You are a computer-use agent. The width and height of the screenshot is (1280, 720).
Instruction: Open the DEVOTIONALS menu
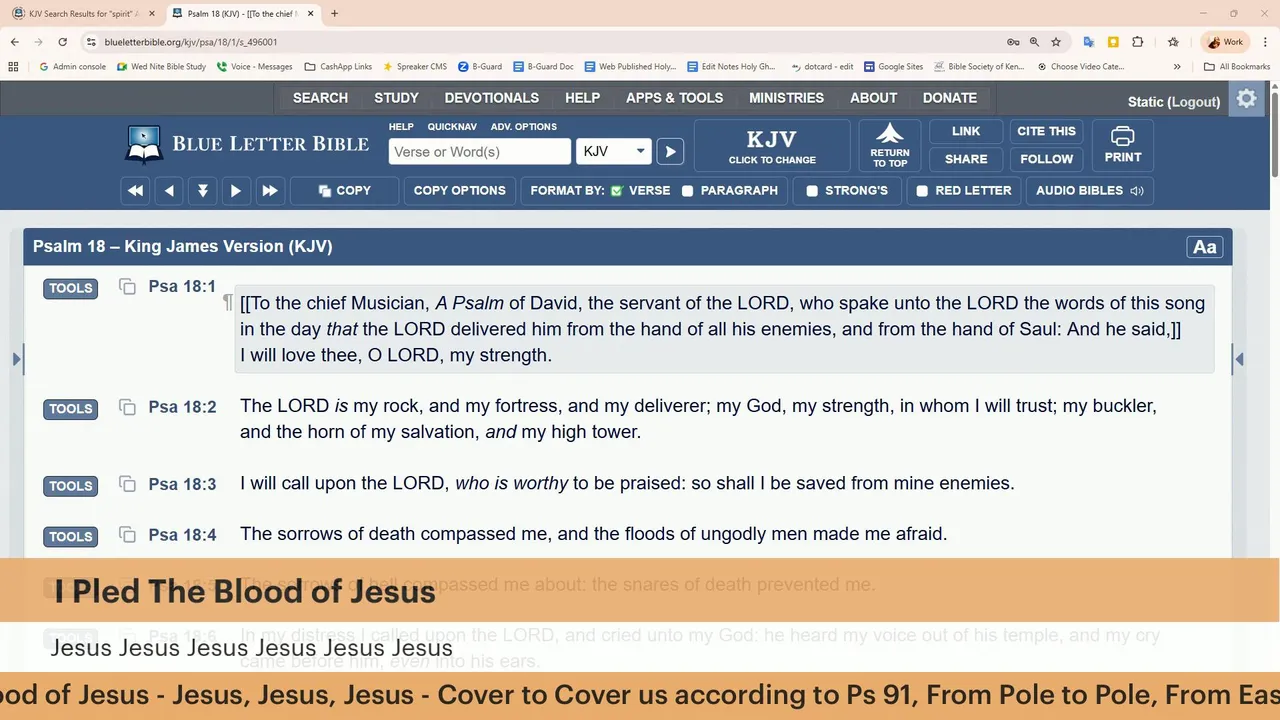491,98
